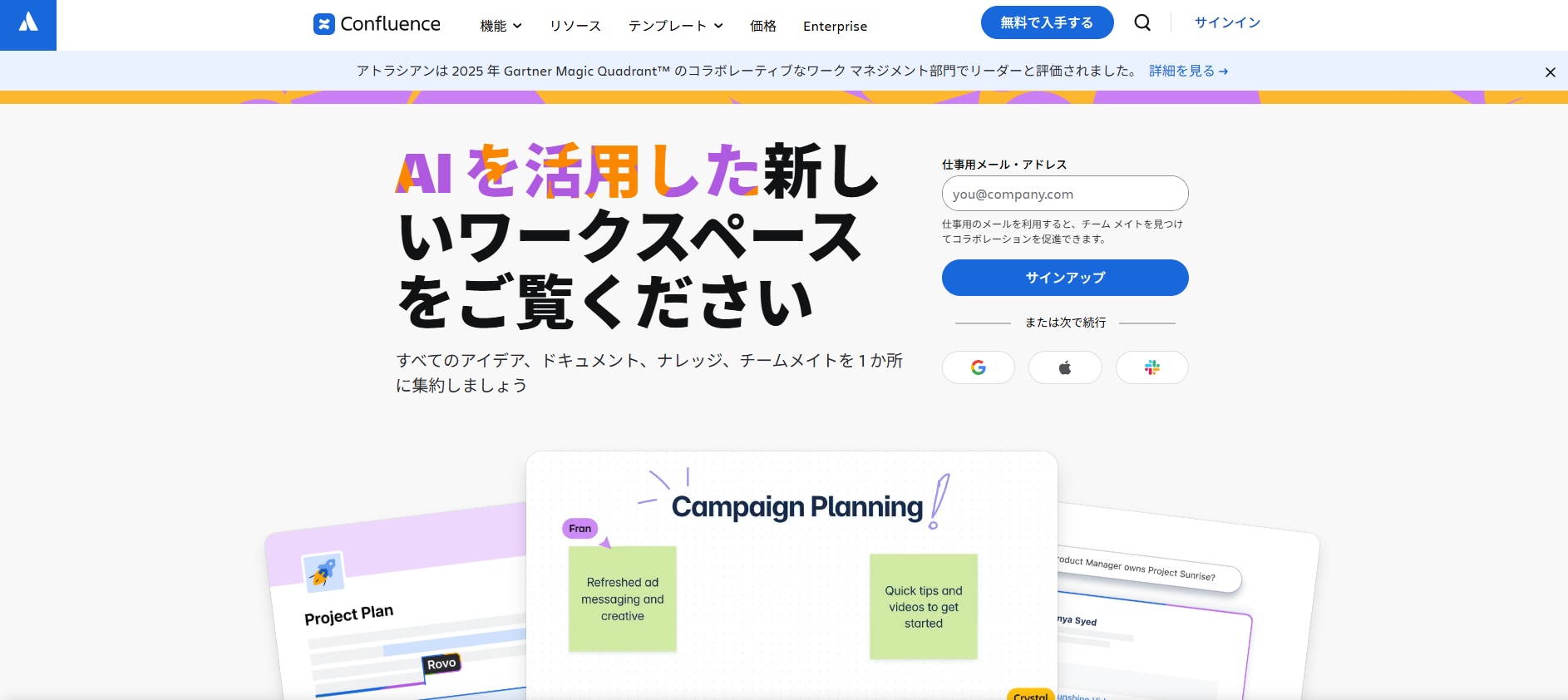Open the search magnifier icon

pos(1142,22)
